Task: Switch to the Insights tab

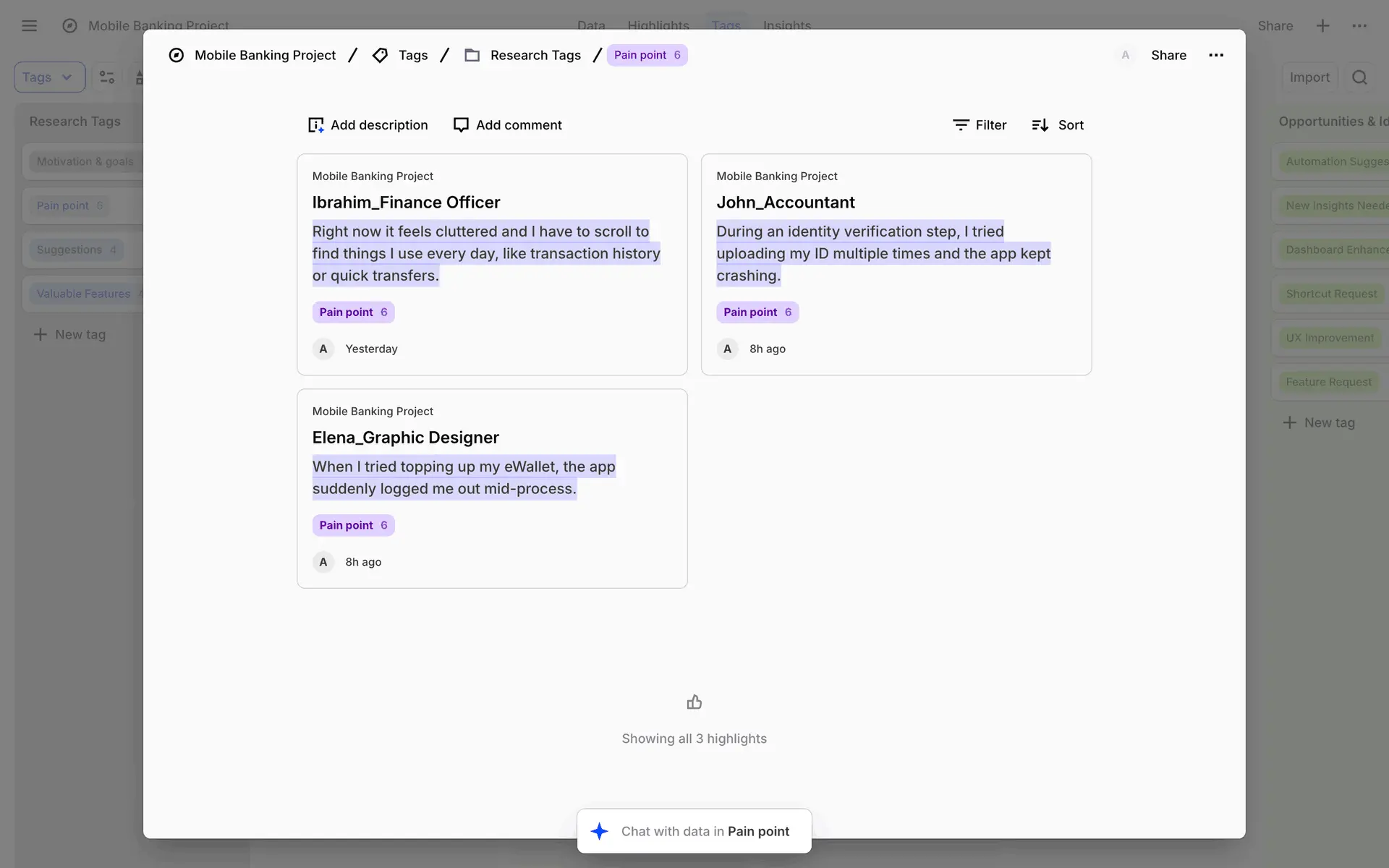Action: coord(786,25)
